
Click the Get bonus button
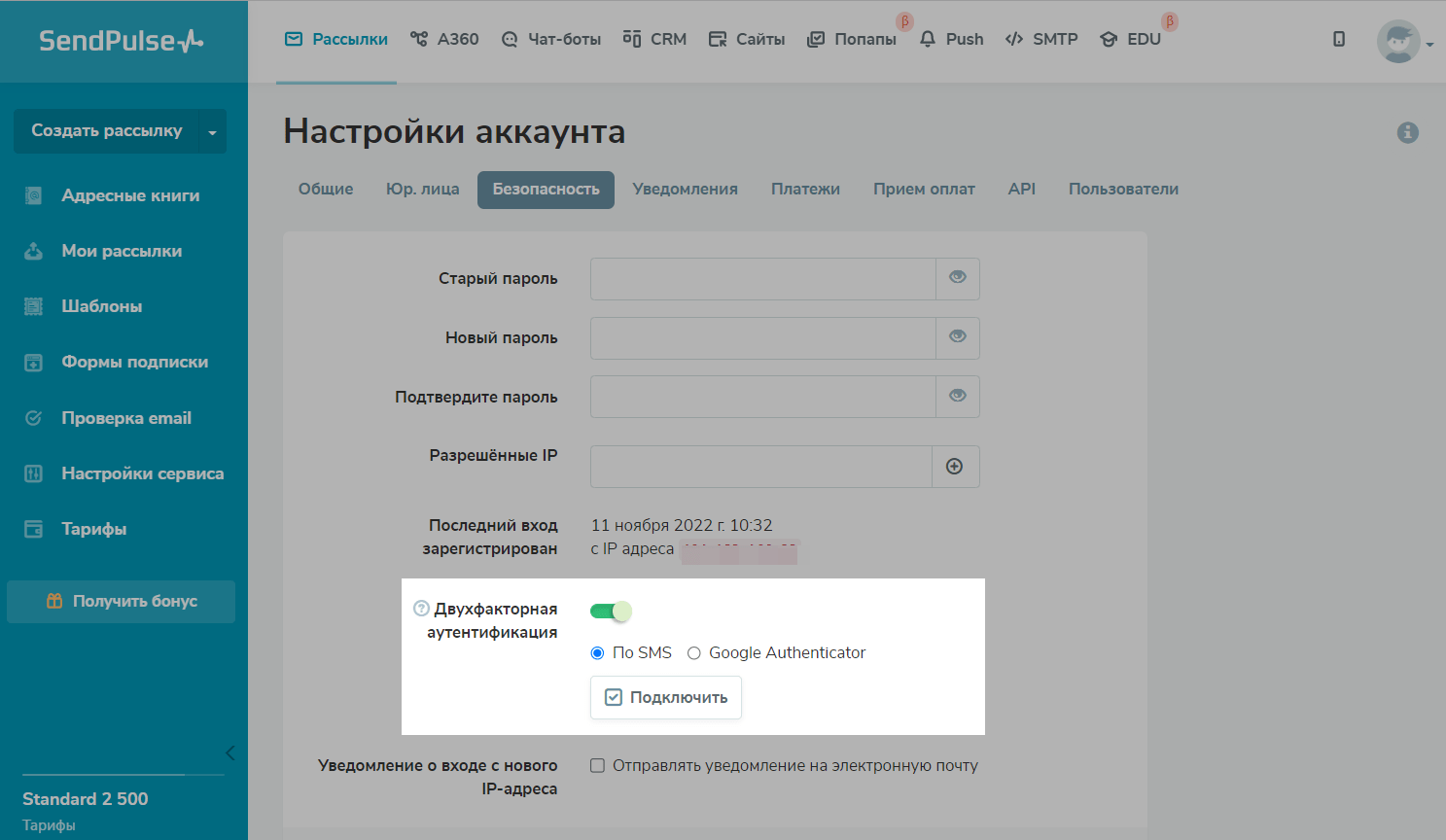tap(122, 602)
